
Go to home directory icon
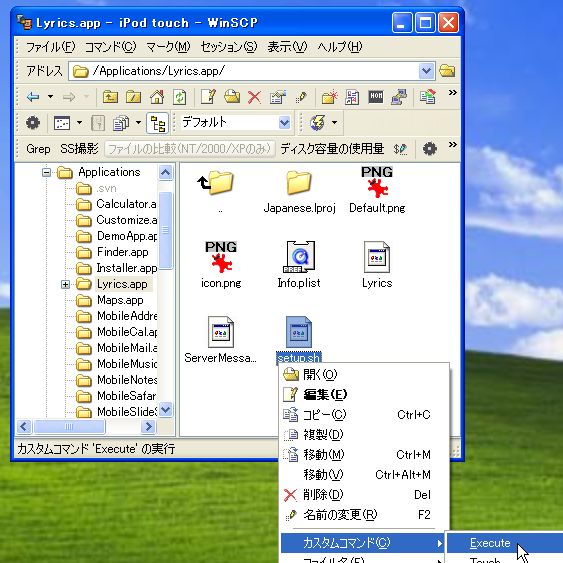(157, 97)
